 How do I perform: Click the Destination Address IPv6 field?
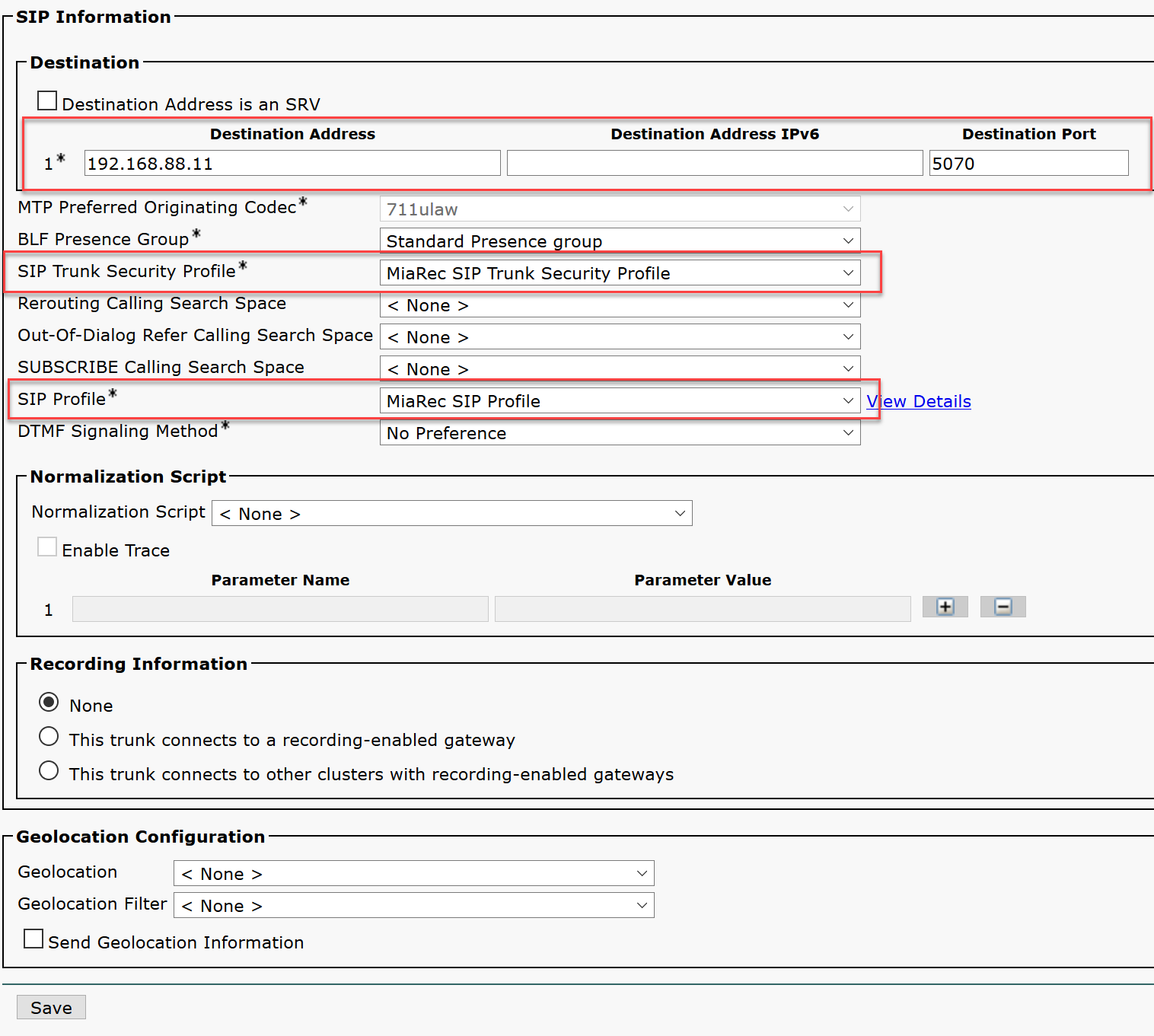tap(715, 163)
